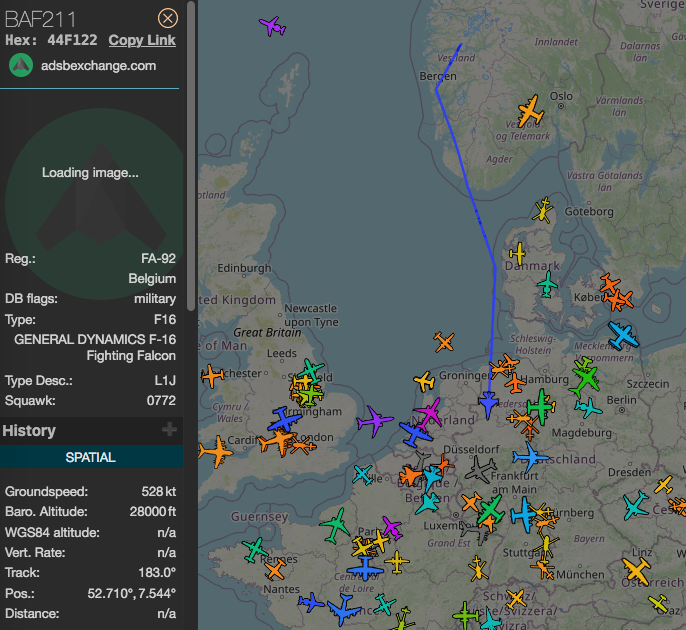Image resolution: width=686 pixels, height=630 pixels.
Task: Select the orange aircraft near Manchester
Action: pos(213,376)
